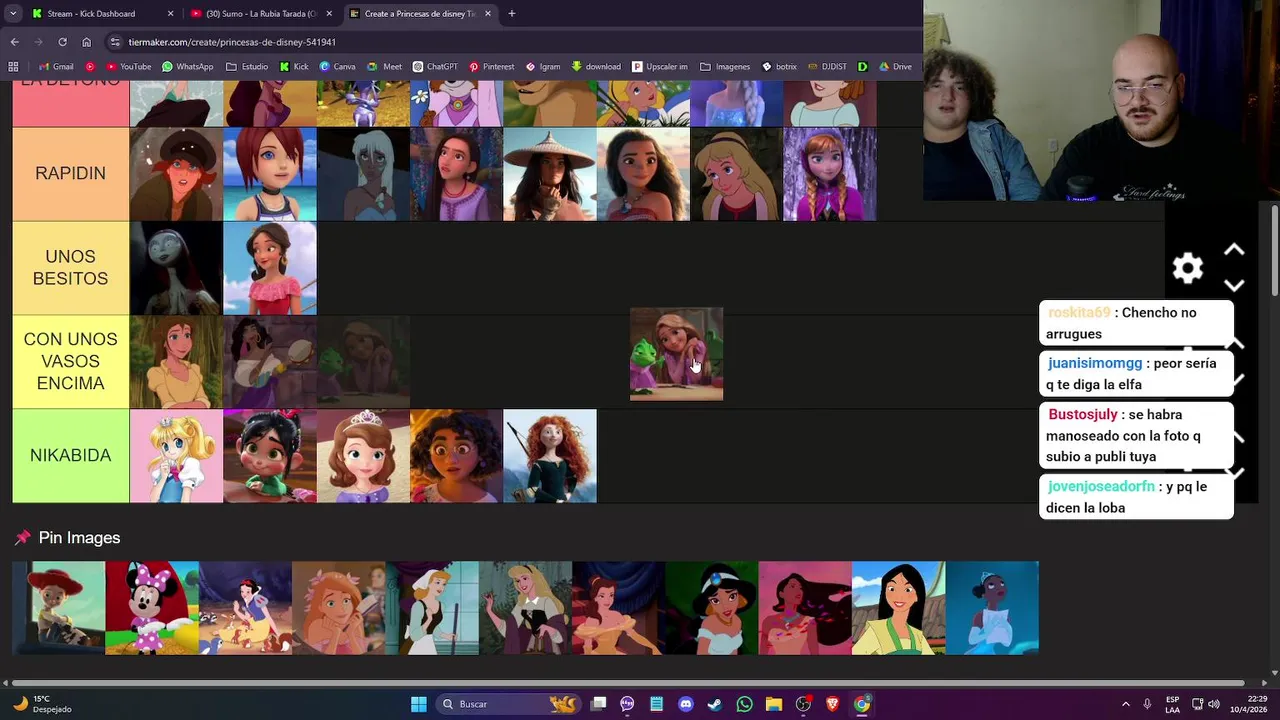
Task: Open the WhatsApp bookmark
Action: [187, 67]
